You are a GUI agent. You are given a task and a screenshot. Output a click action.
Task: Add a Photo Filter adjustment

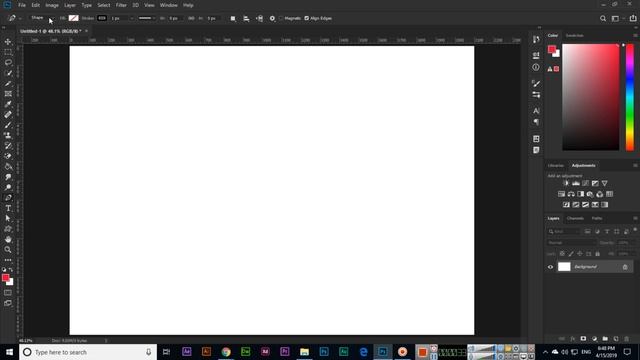tap(590, 194)
